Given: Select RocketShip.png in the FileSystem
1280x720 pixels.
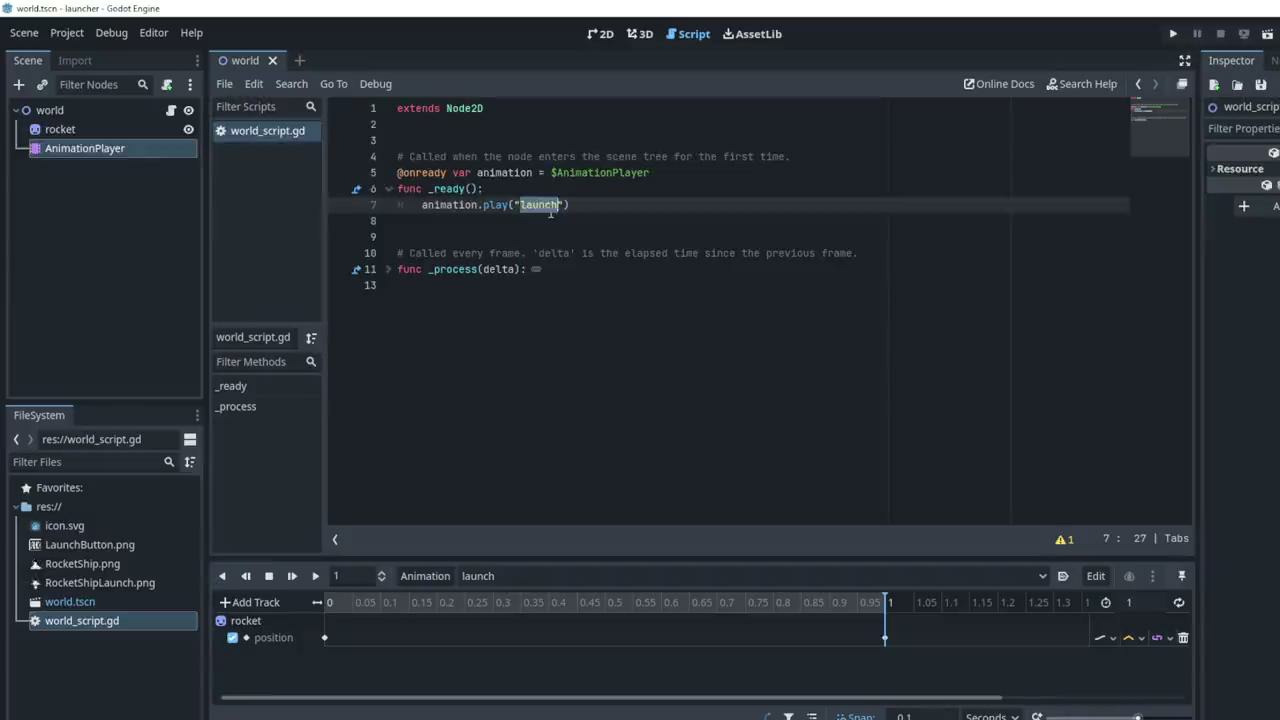Looking at the screenshot, I should click(x=82, y=563).
